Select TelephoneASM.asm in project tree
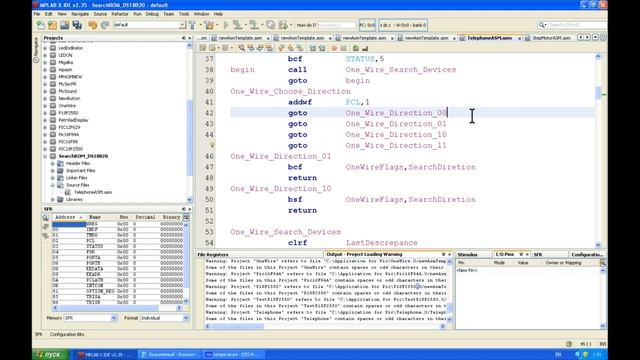 [93, 192]
